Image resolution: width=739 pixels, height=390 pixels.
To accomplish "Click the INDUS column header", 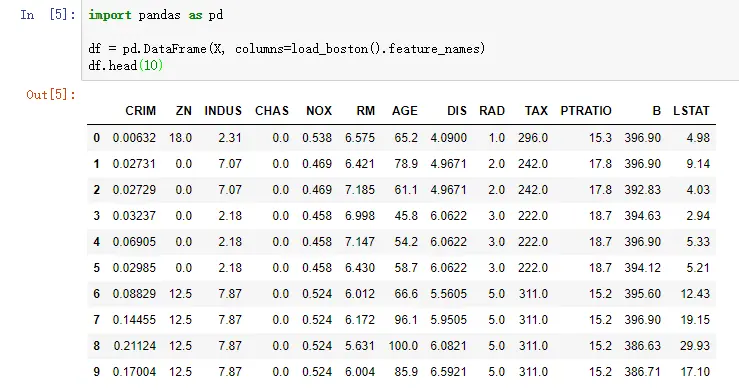I will point(223,111).
